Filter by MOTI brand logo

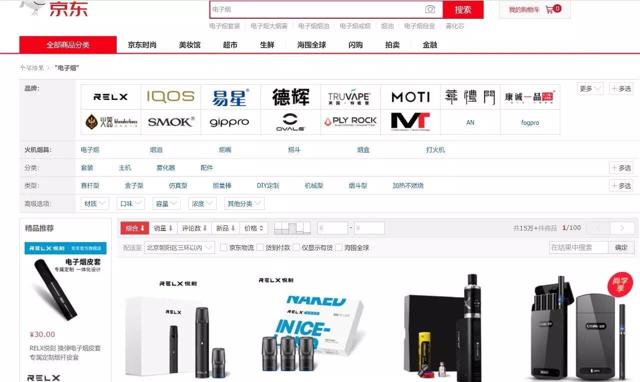pos(410,97)
